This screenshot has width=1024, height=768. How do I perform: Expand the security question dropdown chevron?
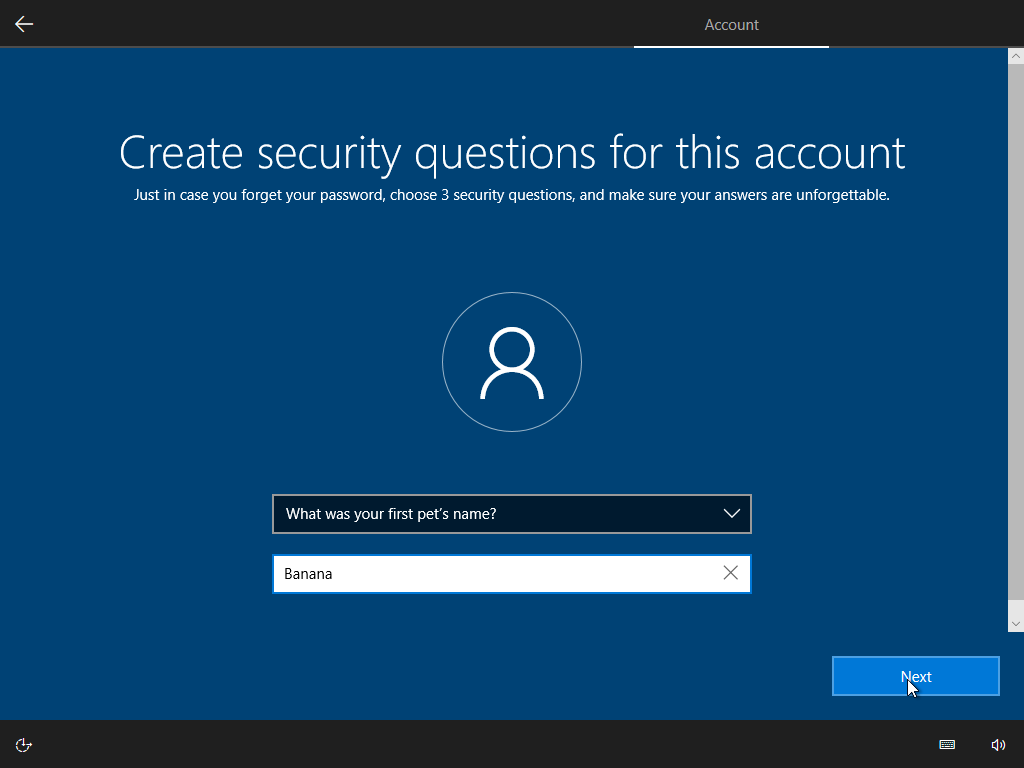[731, 514]
